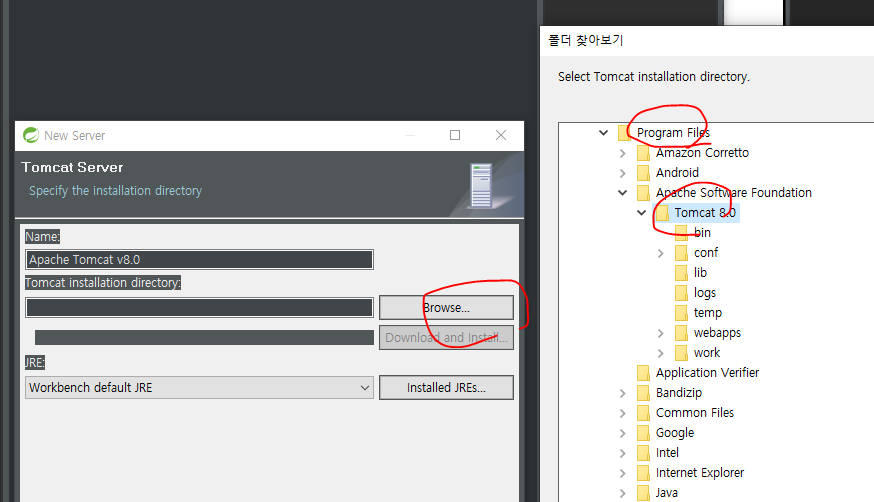874x502 pixels.
Task: Select the Amazon Corretto folder
Action: pyautogui.click(x=702, y=153)
